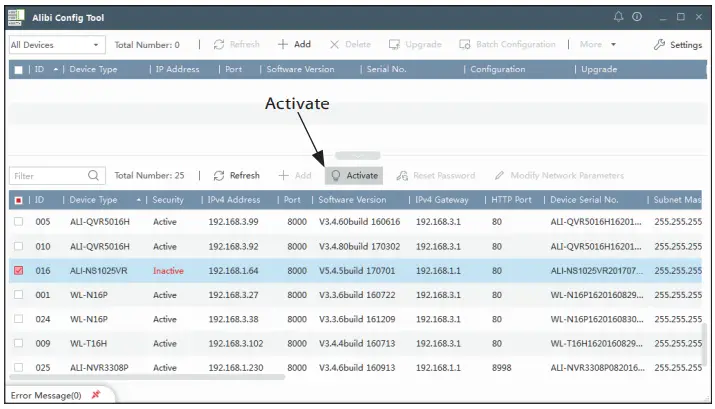Check the box for device 024
The width and height of the screenshot is (715, 409).
click(18, 319)
